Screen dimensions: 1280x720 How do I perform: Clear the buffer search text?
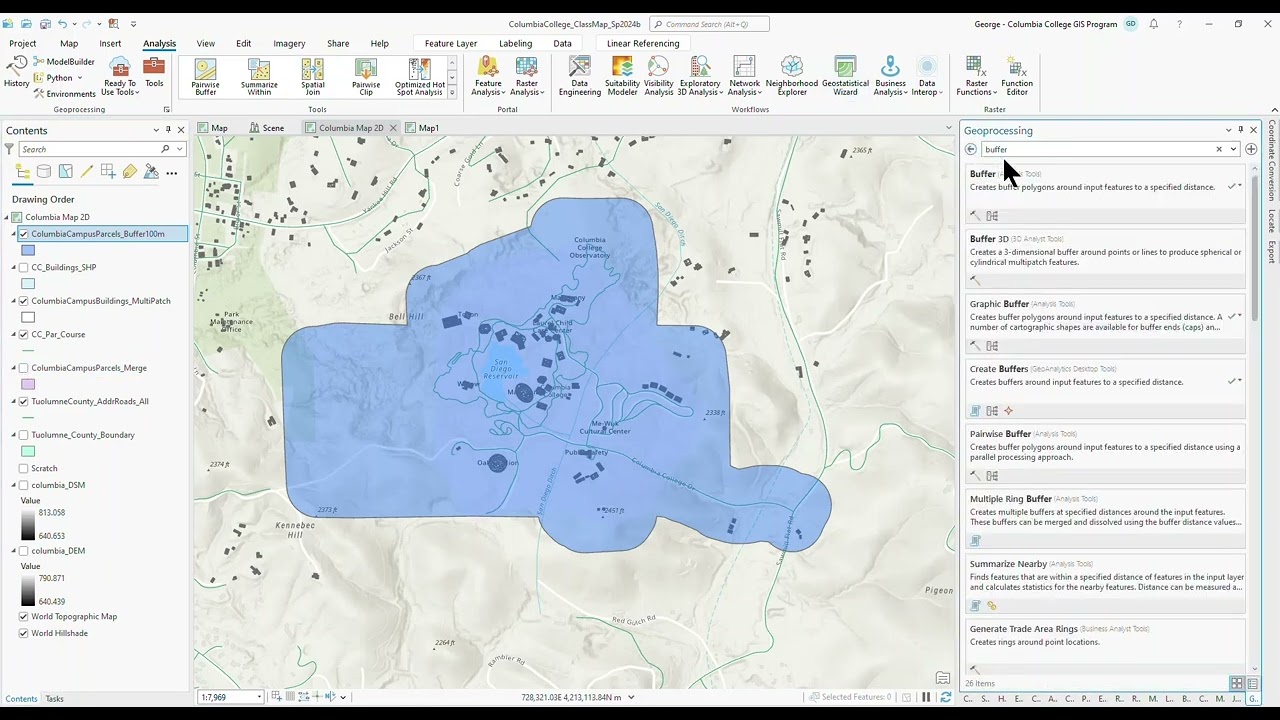click(x=1219, y=149)
